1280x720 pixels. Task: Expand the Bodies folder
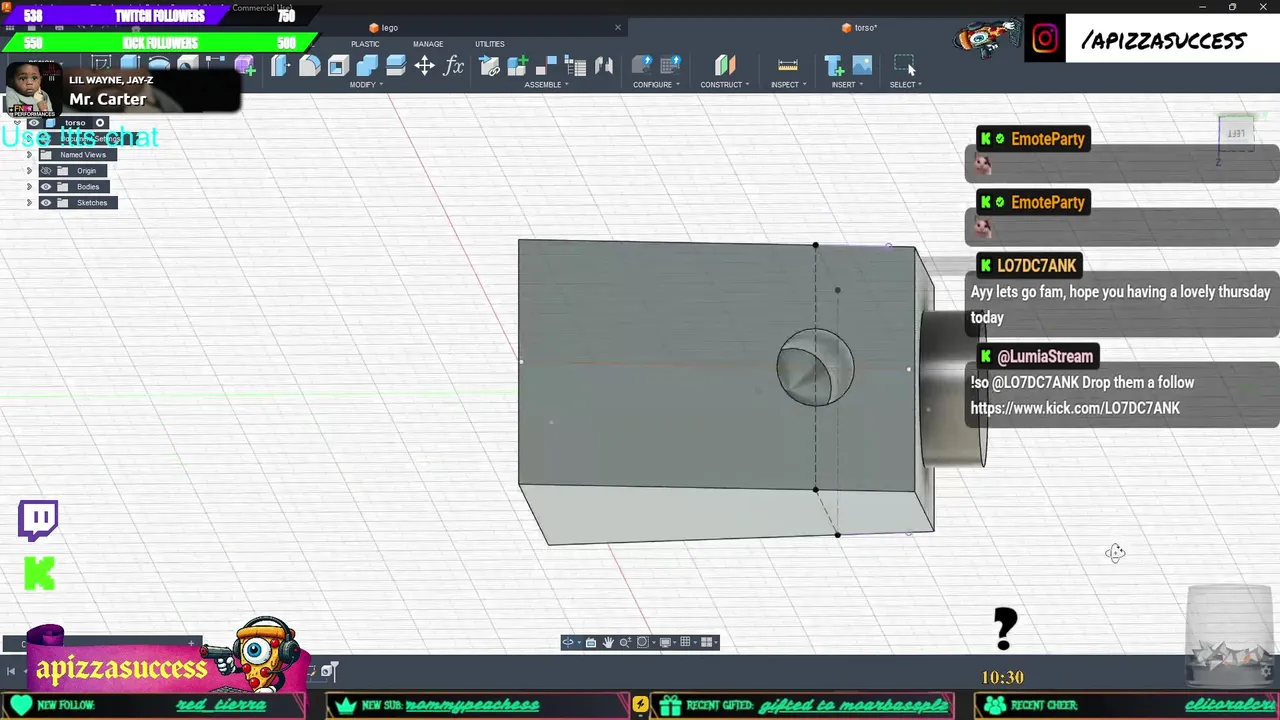click(x=29, y=187)
